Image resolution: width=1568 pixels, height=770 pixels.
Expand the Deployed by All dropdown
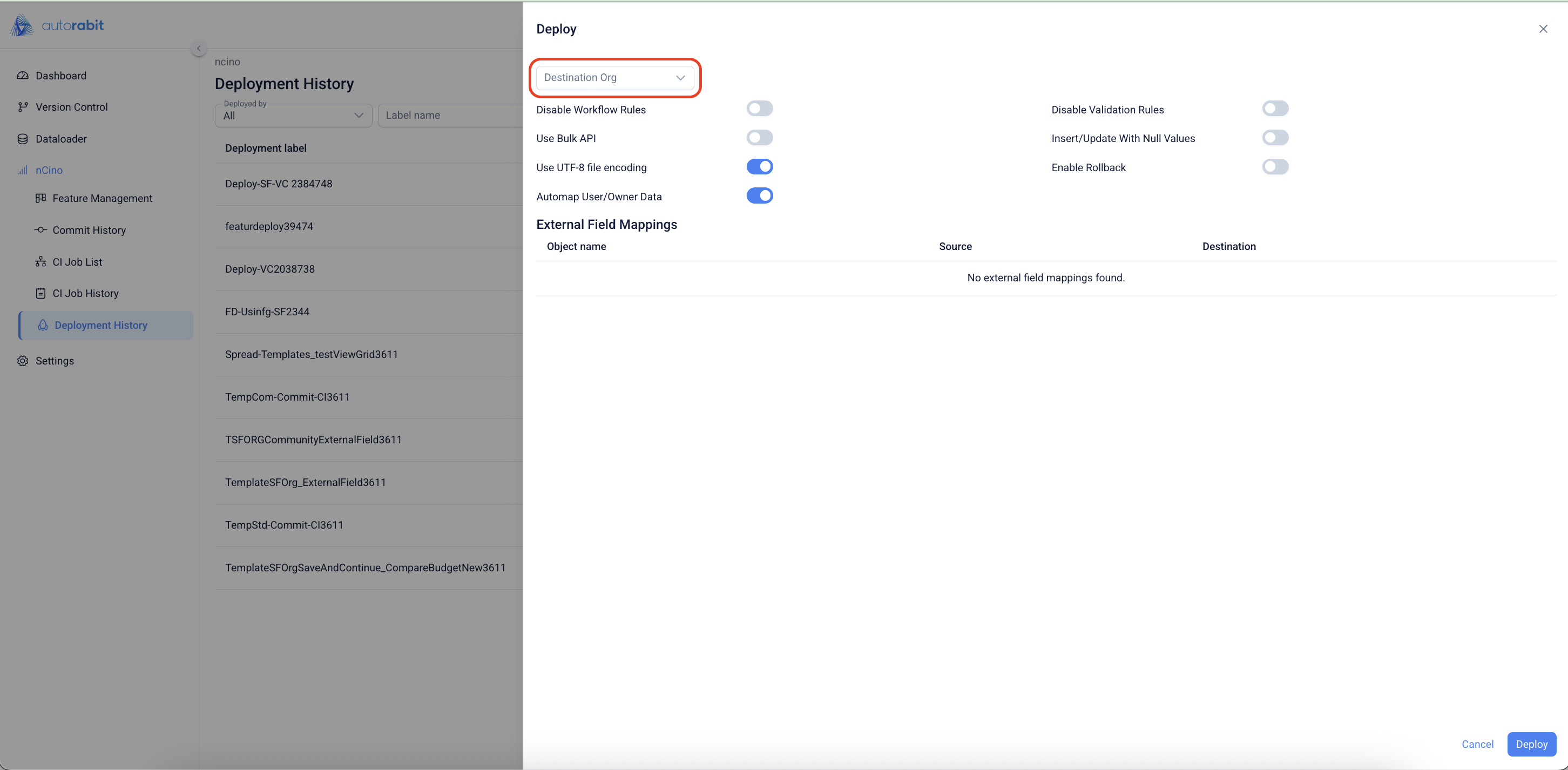tap(293, 116)
